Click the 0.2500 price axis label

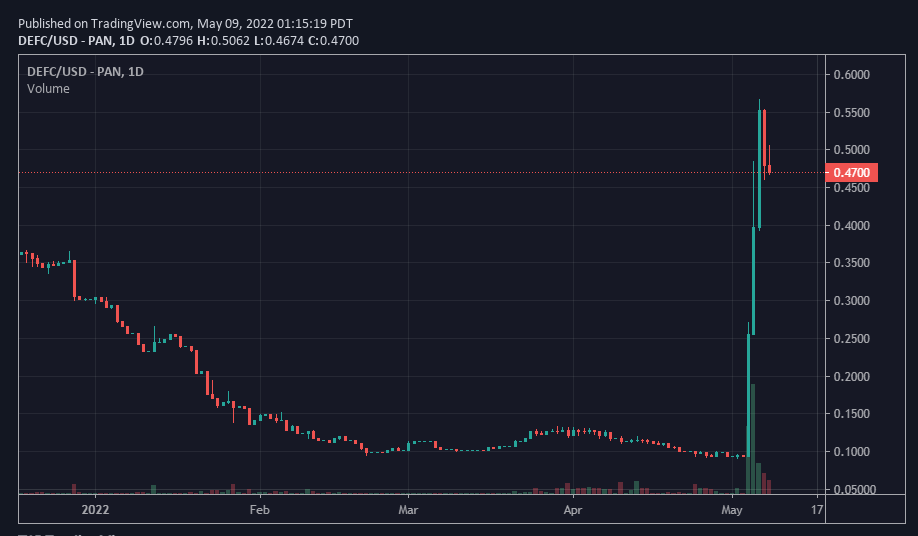tap(851, 339)
